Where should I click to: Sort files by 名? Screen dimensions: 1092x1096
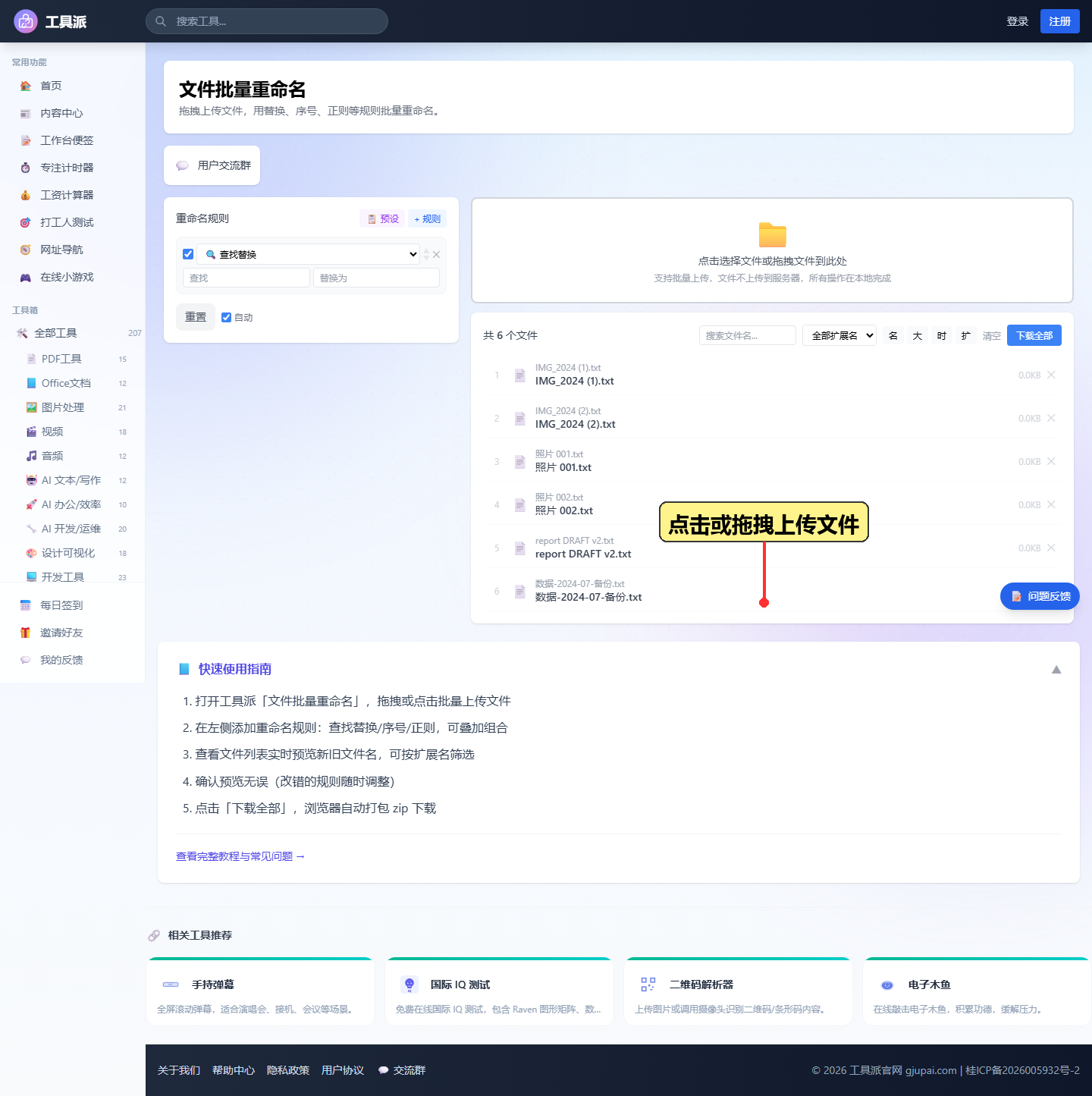pyautogui.click(x=893, y=335)
